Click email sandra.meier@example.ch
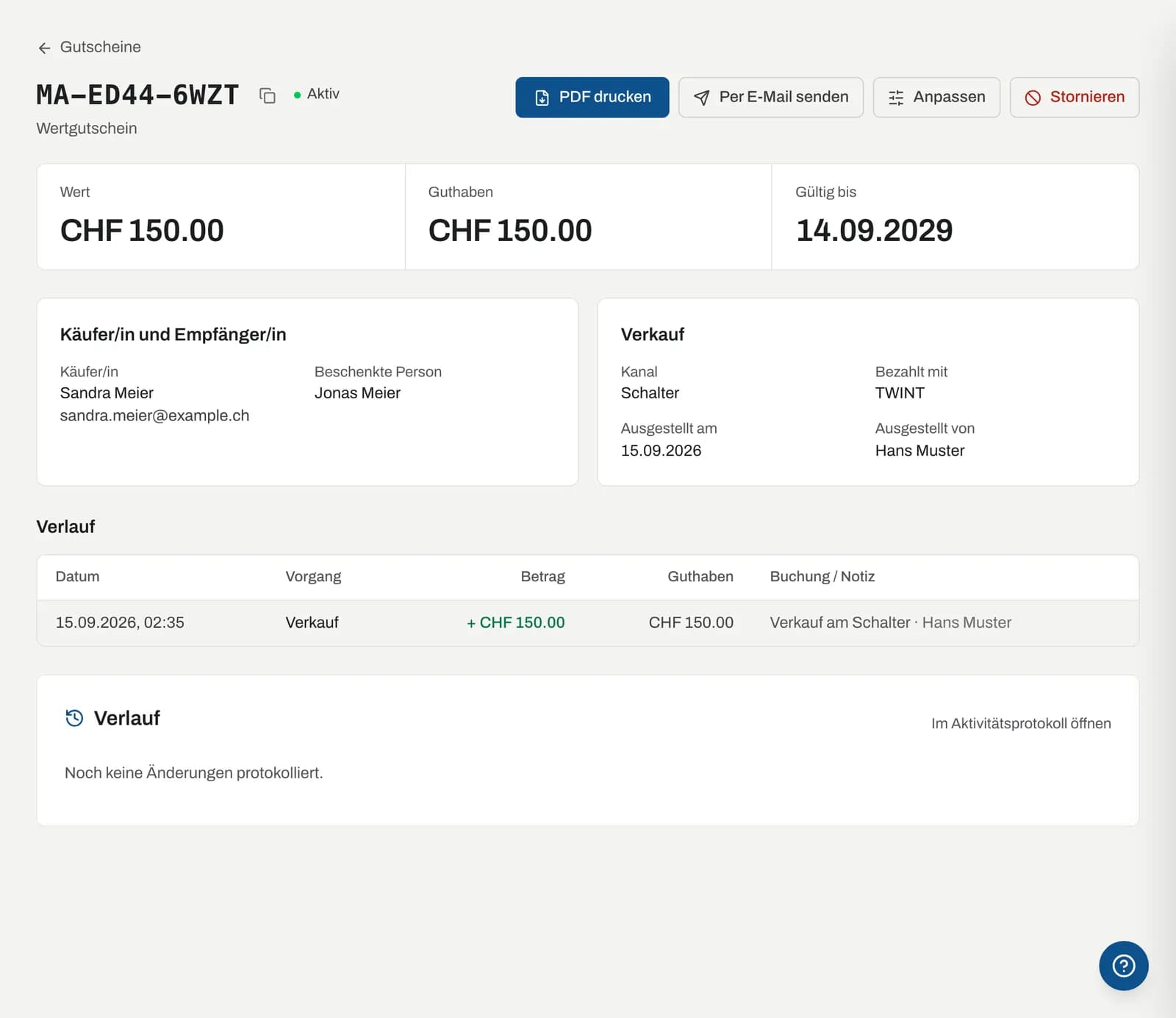Image resolution: width=1176 pixels, height=1018 pixels. [x=154, y=415]
